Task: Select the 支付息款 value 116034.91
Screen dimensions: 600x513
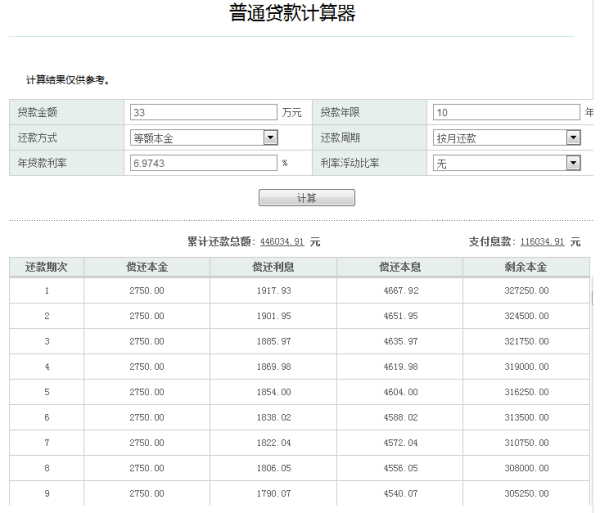Action: click(x=542, y=242)
